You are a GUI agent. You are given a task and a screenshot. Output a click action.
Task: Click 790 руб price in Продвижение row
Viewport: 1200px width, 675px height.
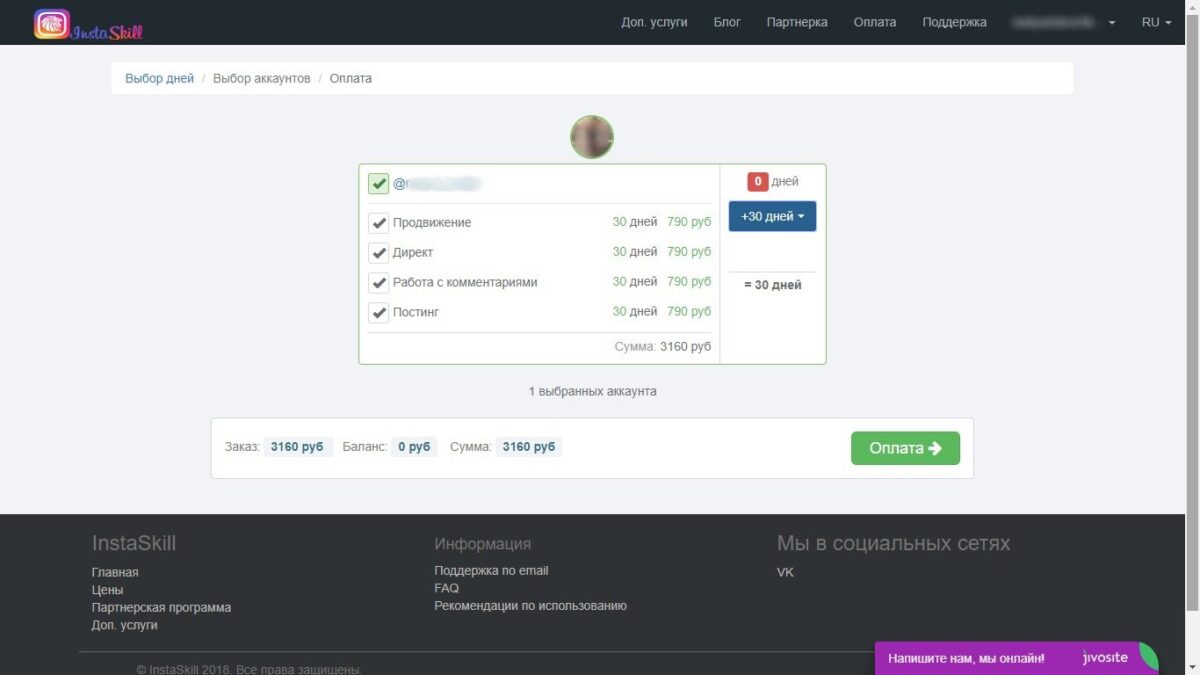pyautogui.click(x=689, y=222)
